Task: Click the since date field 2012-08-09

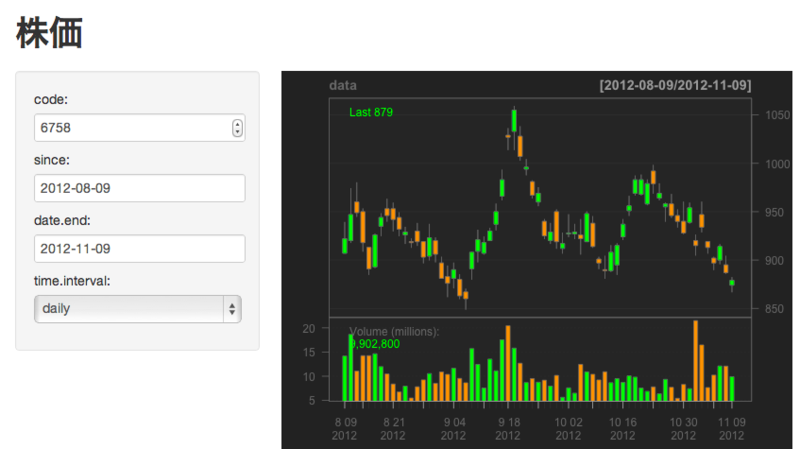Action: [139, 188]
